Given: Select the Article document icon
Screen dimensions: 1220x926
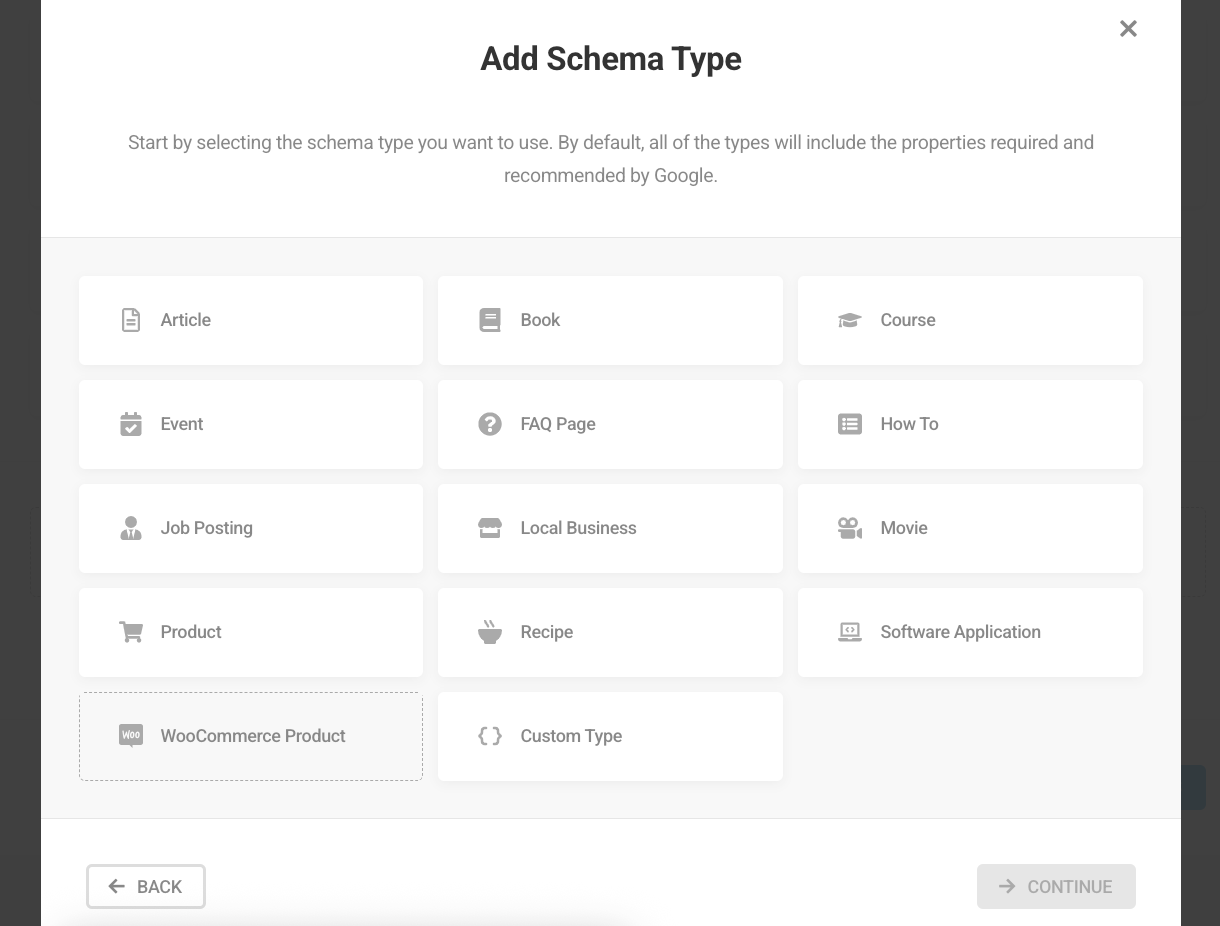Looking at the screenshot, I should pos(131,320).
